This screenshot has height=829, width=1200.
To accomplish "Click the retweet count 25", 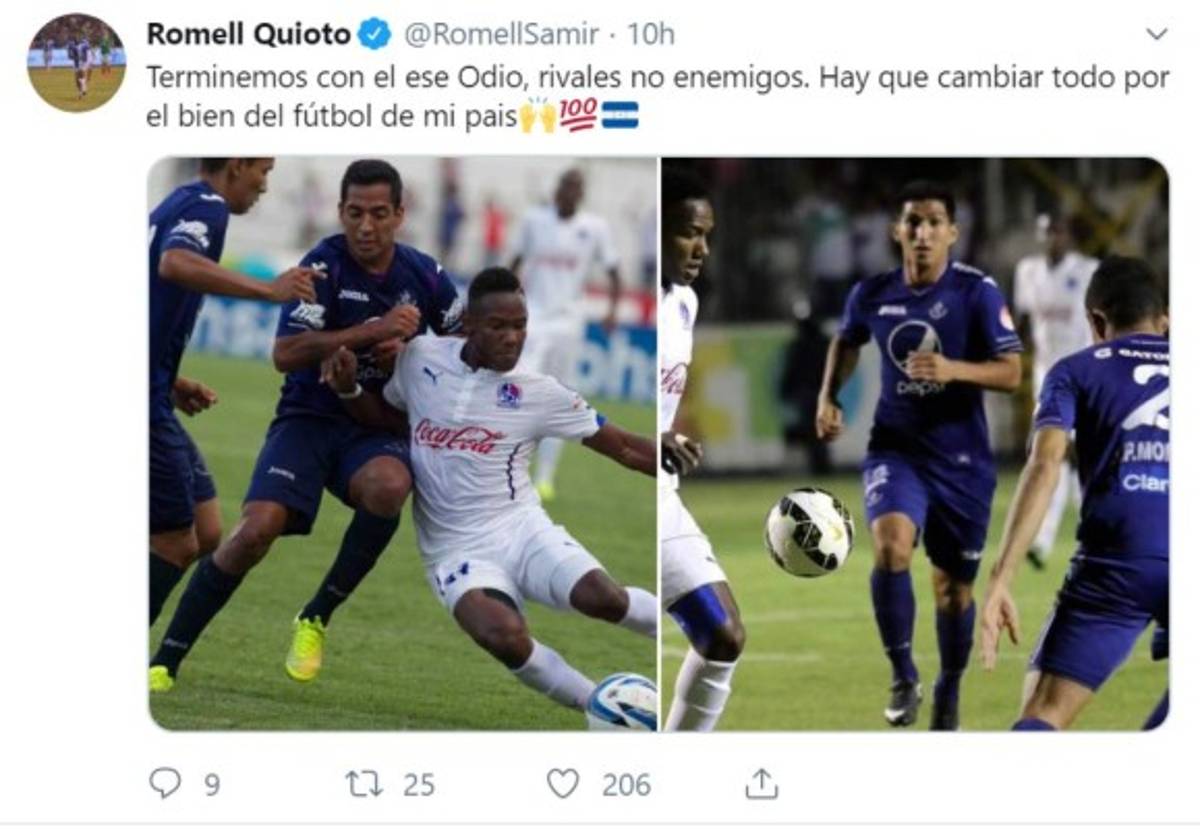I will click(x=419, y=785).
